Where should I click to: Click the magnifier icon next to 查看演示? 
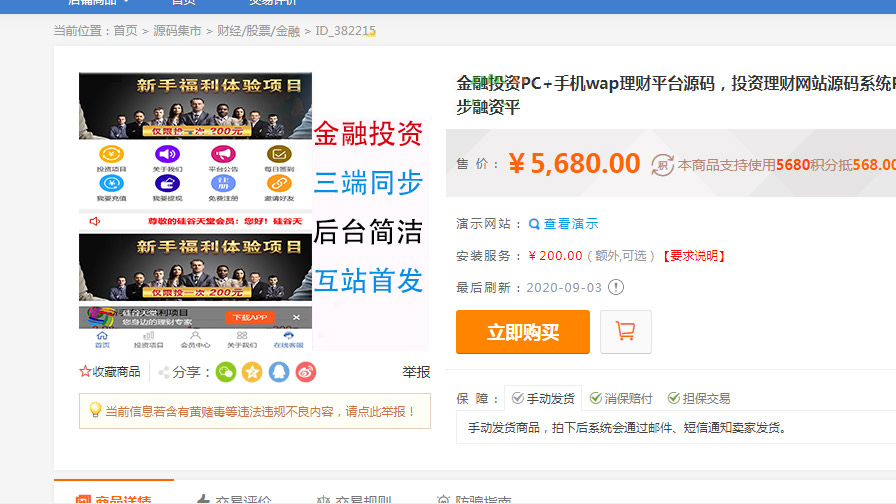pos(534,224)
